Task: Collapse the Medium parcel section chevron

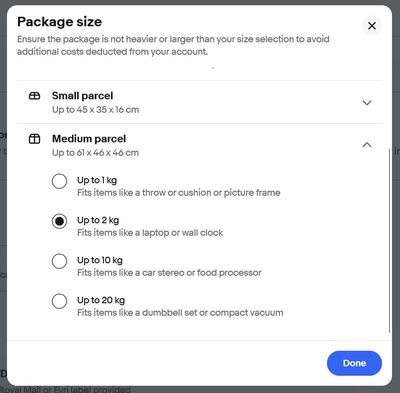Action: (367, 145)
